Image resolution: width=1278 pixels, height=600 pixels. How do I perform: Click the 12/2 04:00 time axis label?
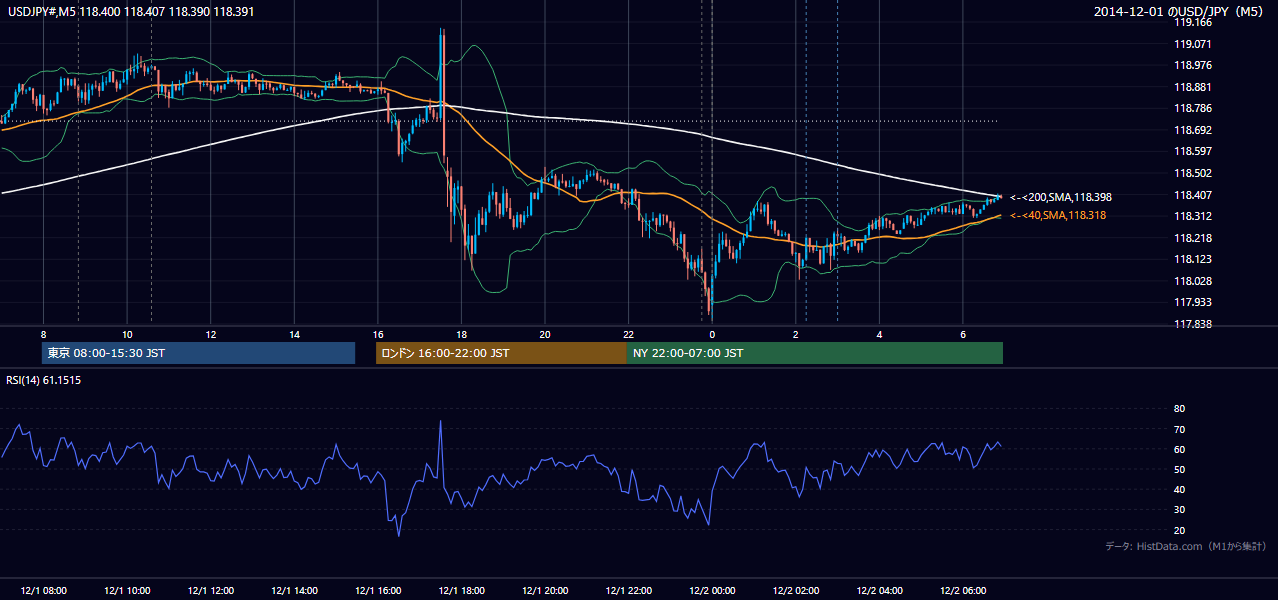880,591
